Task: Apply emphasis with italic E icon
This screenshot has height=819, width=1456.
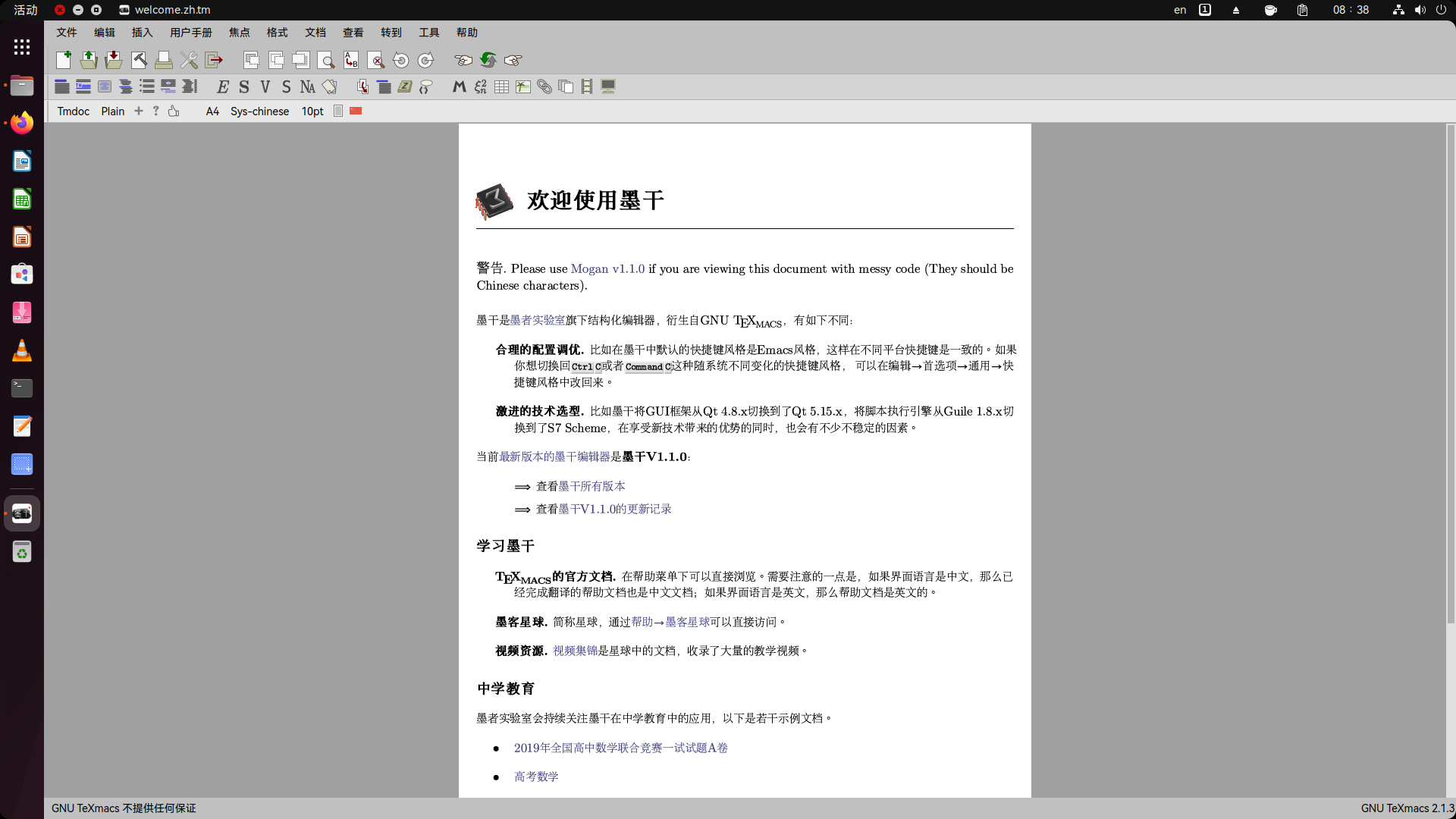Action: point(223,86)
